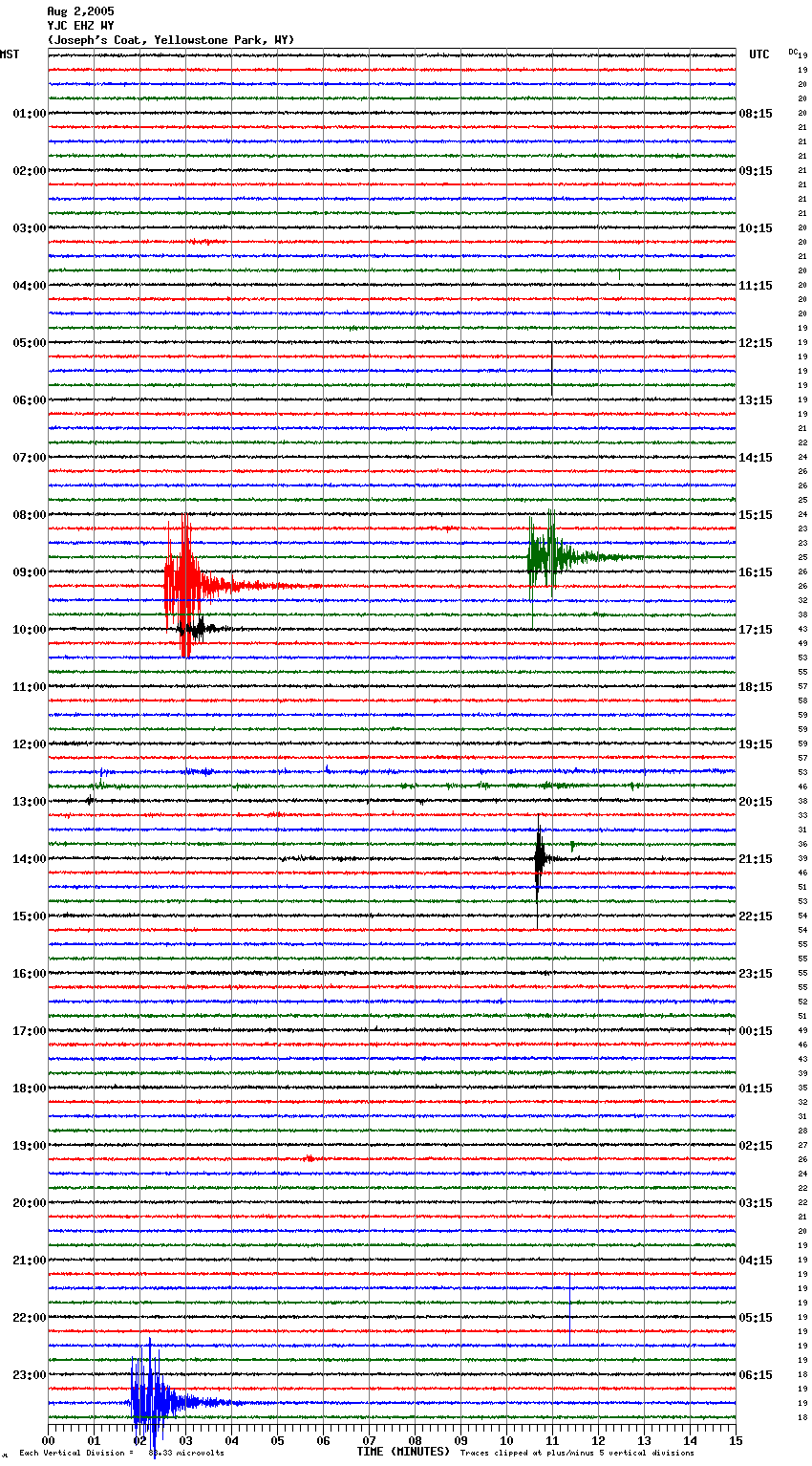Select the '08:00' MST time label
The image size is (812, 1466).
pos(30,515)
